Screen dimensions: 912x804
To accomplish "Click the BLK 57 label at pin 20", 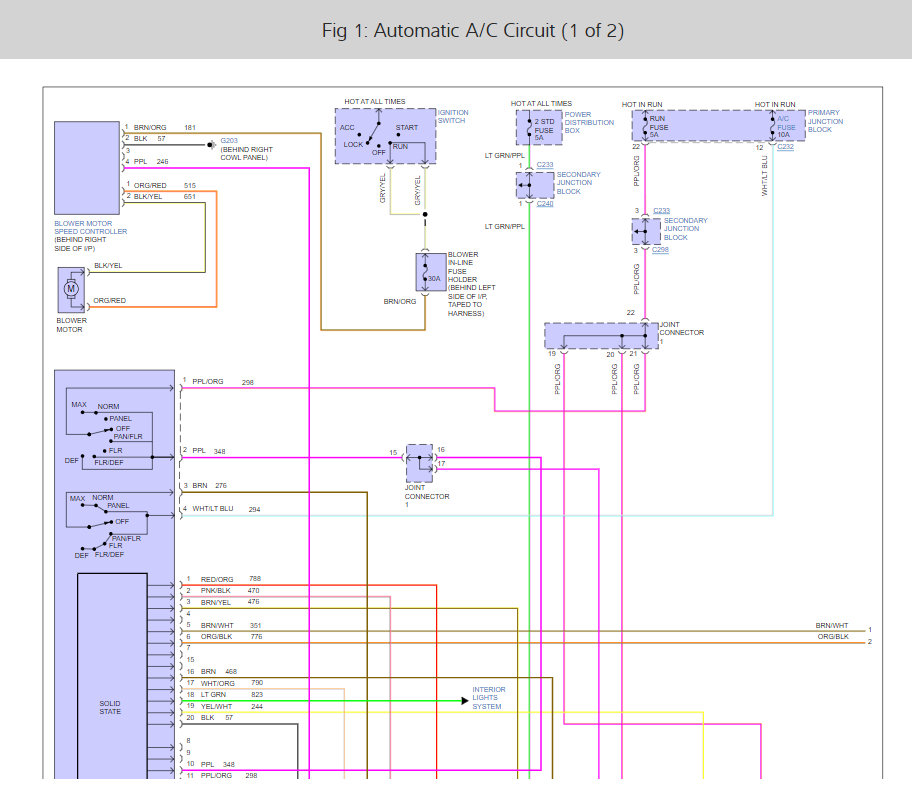I will (x=216, y=718).
